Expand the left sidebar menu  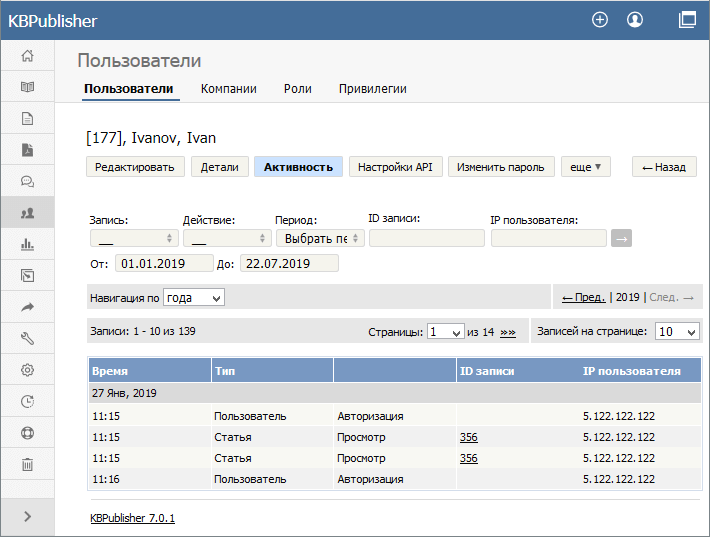point(27,516)
